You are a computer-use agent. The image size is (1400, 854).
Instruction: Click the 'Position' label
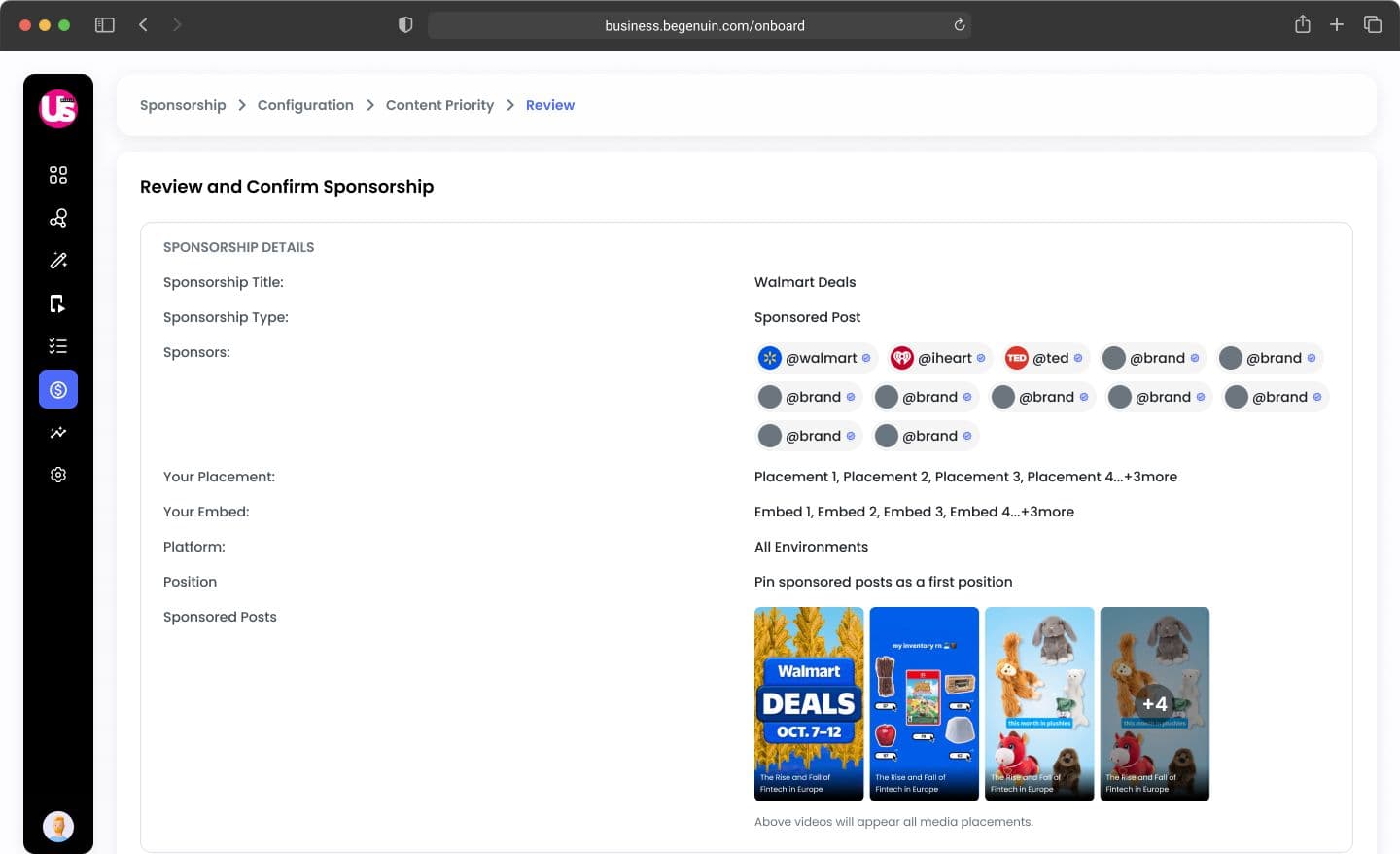190,582
